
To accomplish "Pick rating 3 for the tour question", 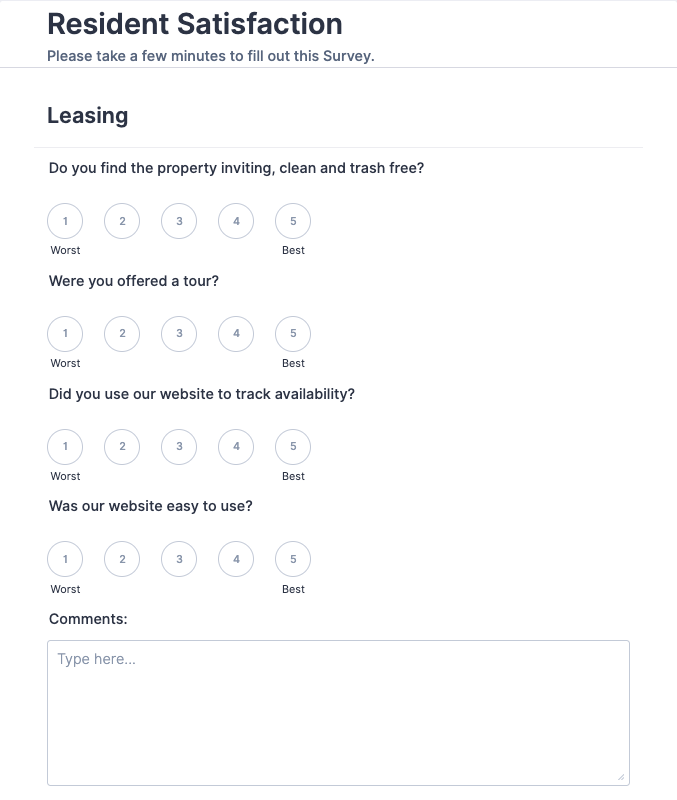I will (179, 334).
